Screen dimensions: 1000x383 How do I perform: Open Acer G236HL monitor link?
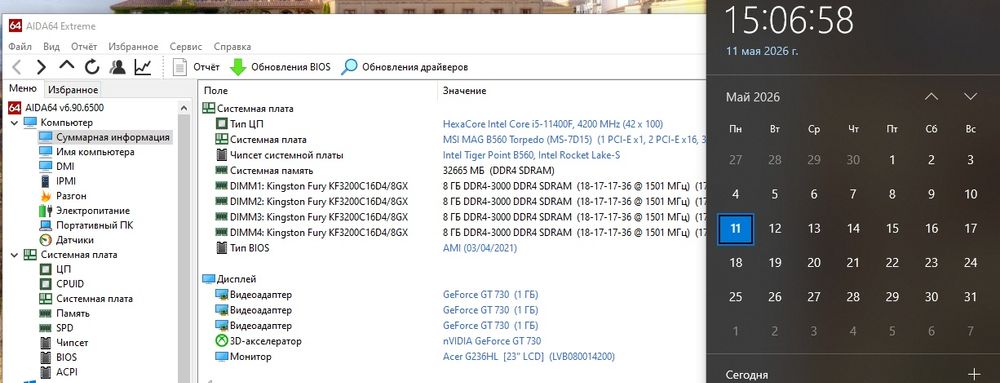point(529,356)
